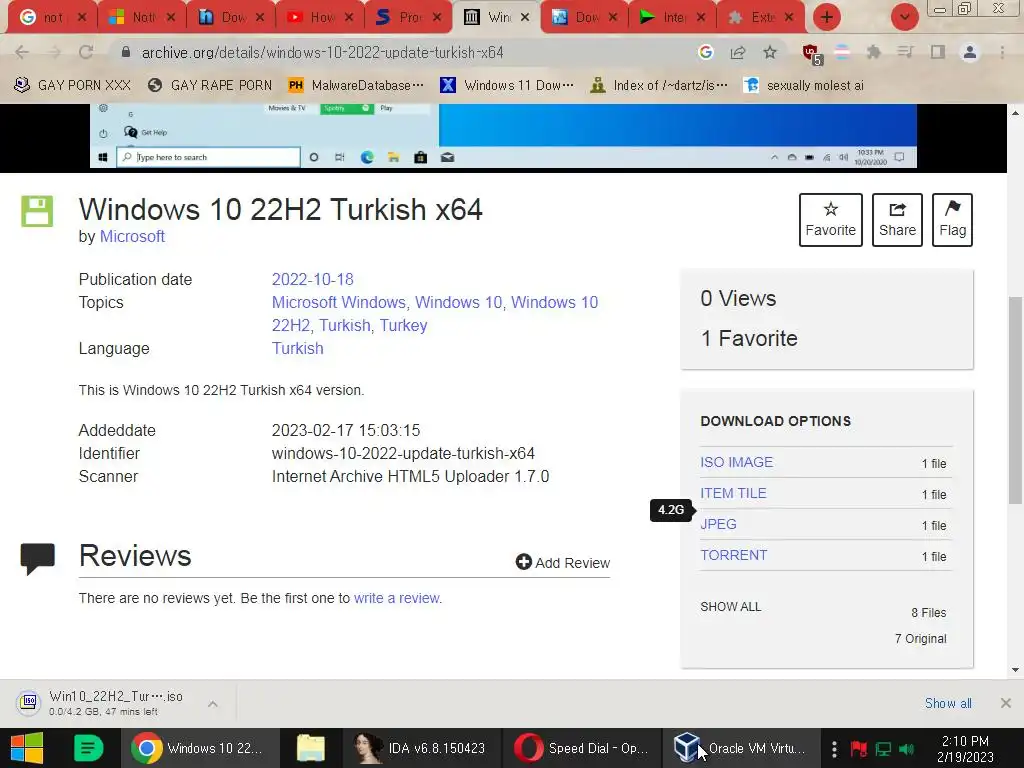Toggle the browser side panel icon
The height and width of the screenshot is (768, 1024).
938,52
